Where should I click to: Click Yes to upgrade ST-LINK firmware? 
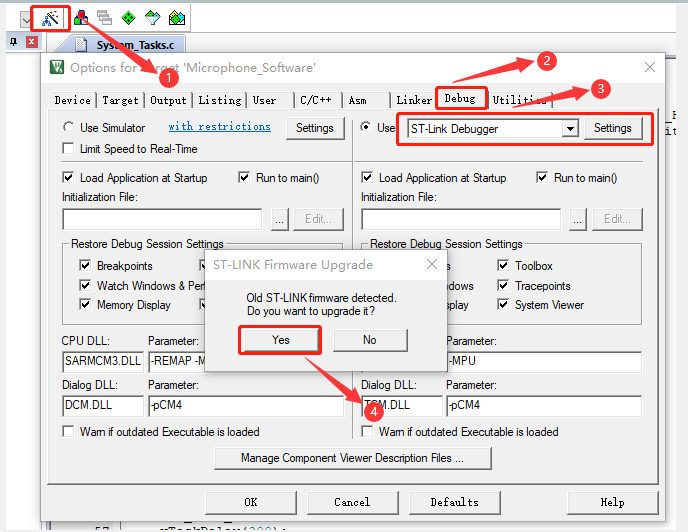pyautogui.click(x=280, y=340)
